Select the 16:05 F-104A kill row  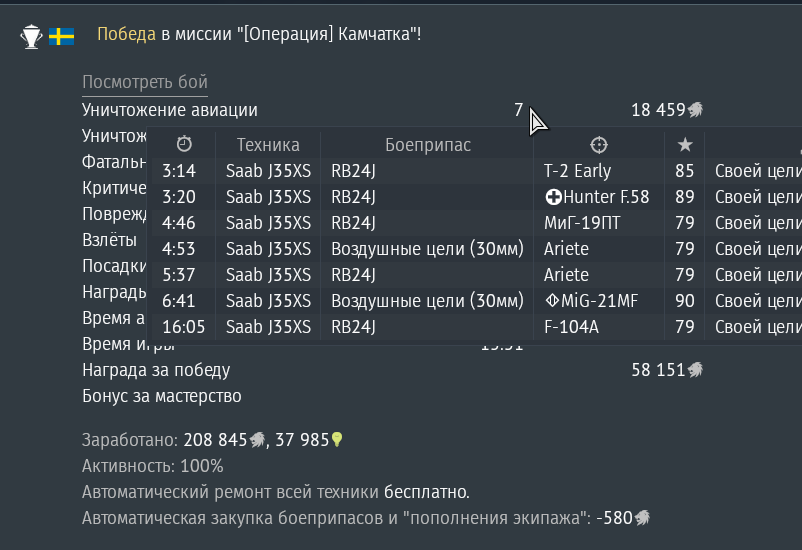point(477,327)
